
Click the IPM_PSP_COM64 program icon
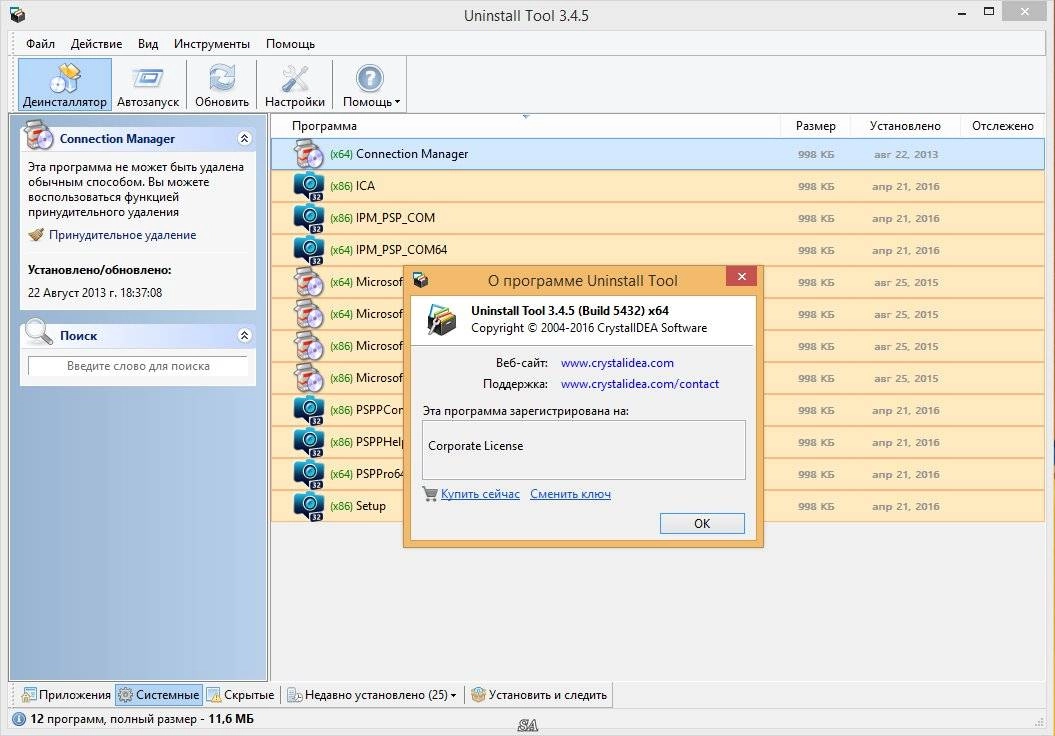309,250
